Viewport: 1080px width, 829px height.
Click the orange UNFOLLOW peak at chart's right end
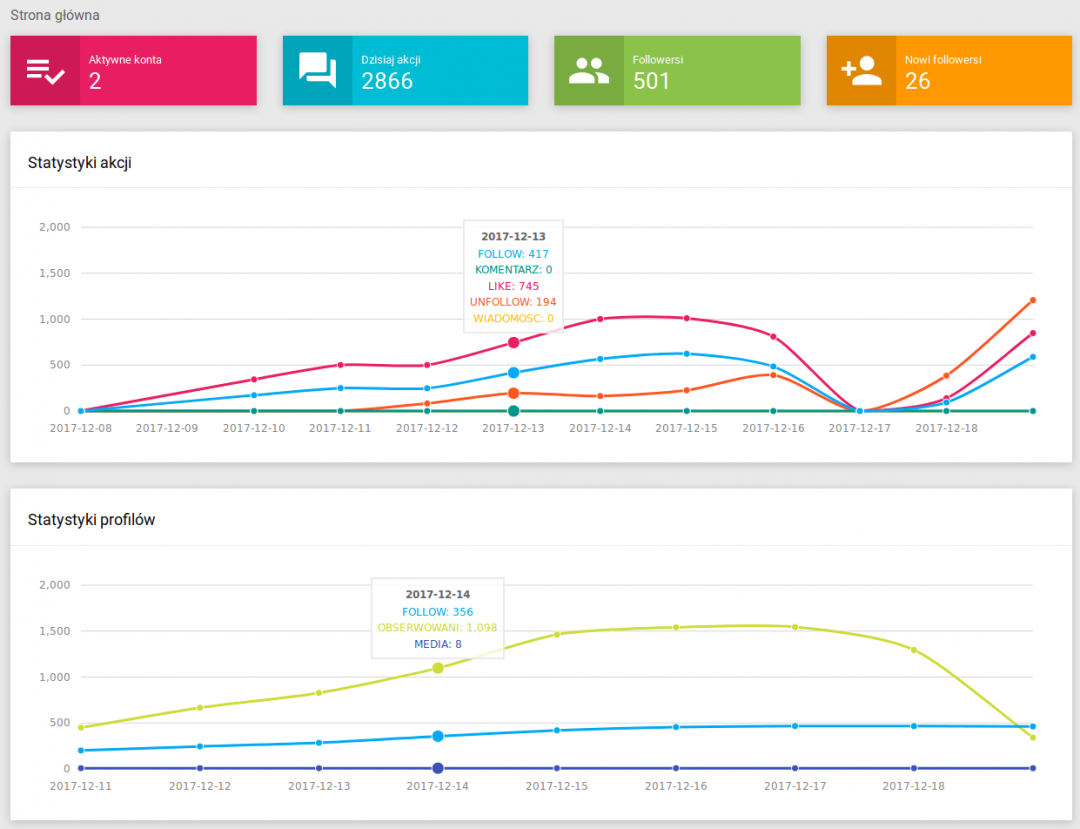(x=1032, y=300)
